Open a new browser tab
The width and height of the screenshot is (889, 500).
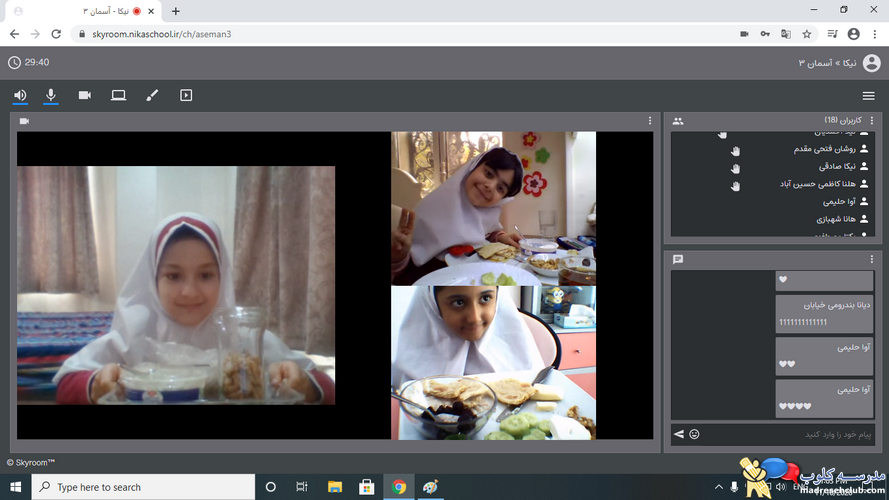coord(176,11)
